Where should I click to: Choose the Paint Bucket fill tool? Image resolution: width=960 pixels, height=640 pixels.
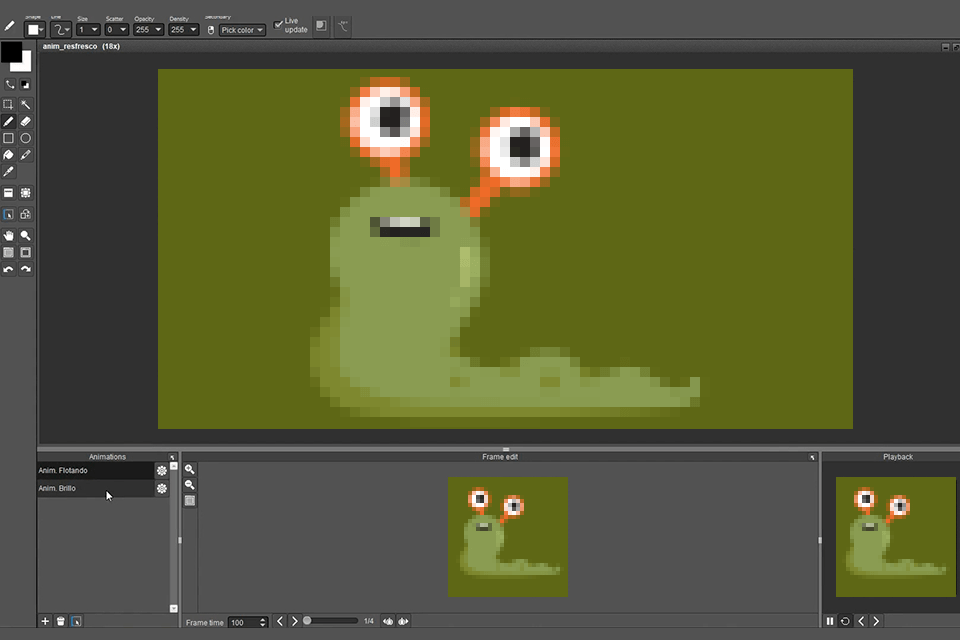point(8,155)
